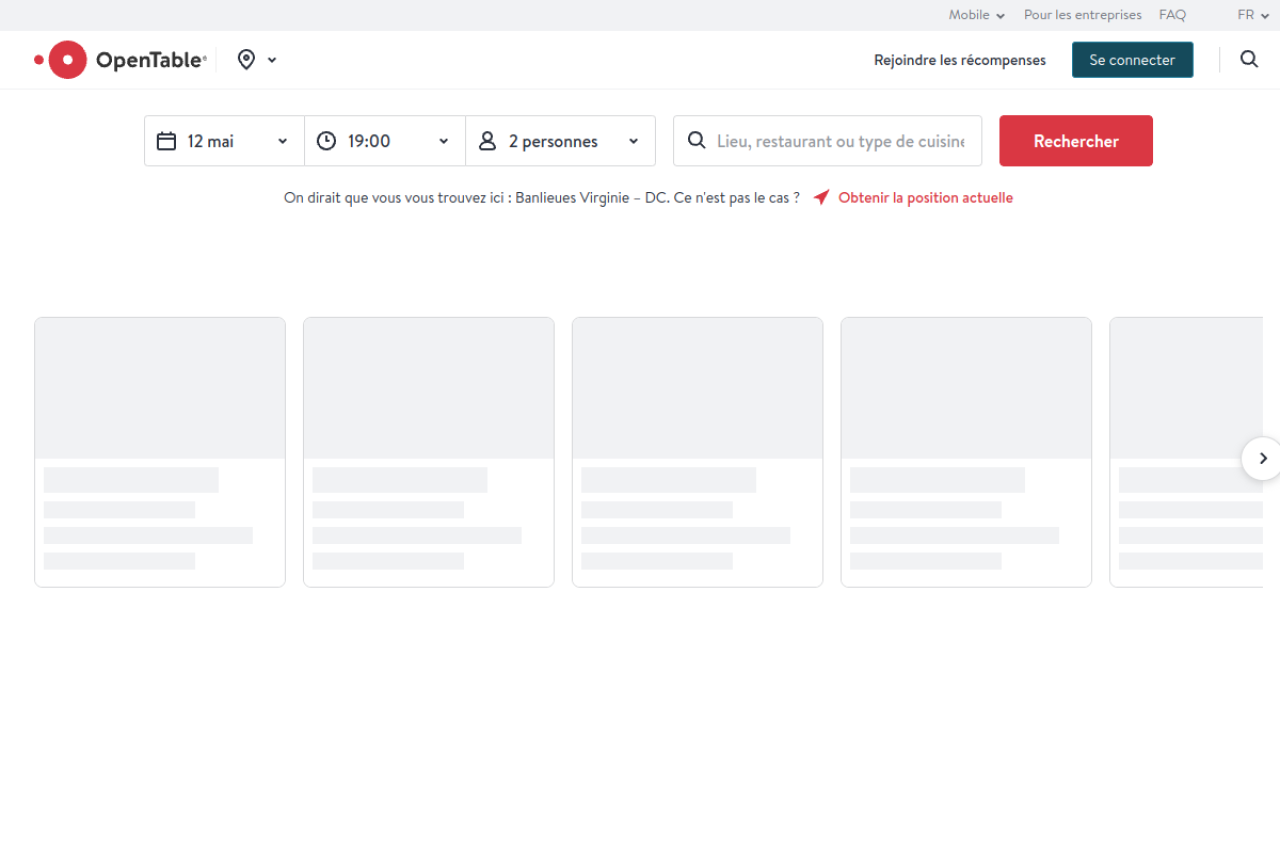This screenshot has height=853, width=1280.
Task: Open the location pin selector
Action: (x=257, y=60)
